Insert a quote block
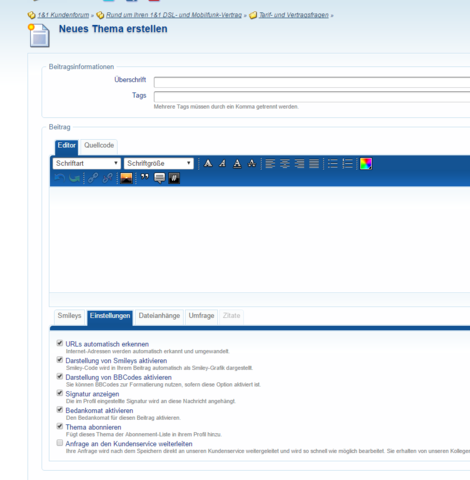Image resolution: width=470 pixels, height=480 pixels. [145, 178]
